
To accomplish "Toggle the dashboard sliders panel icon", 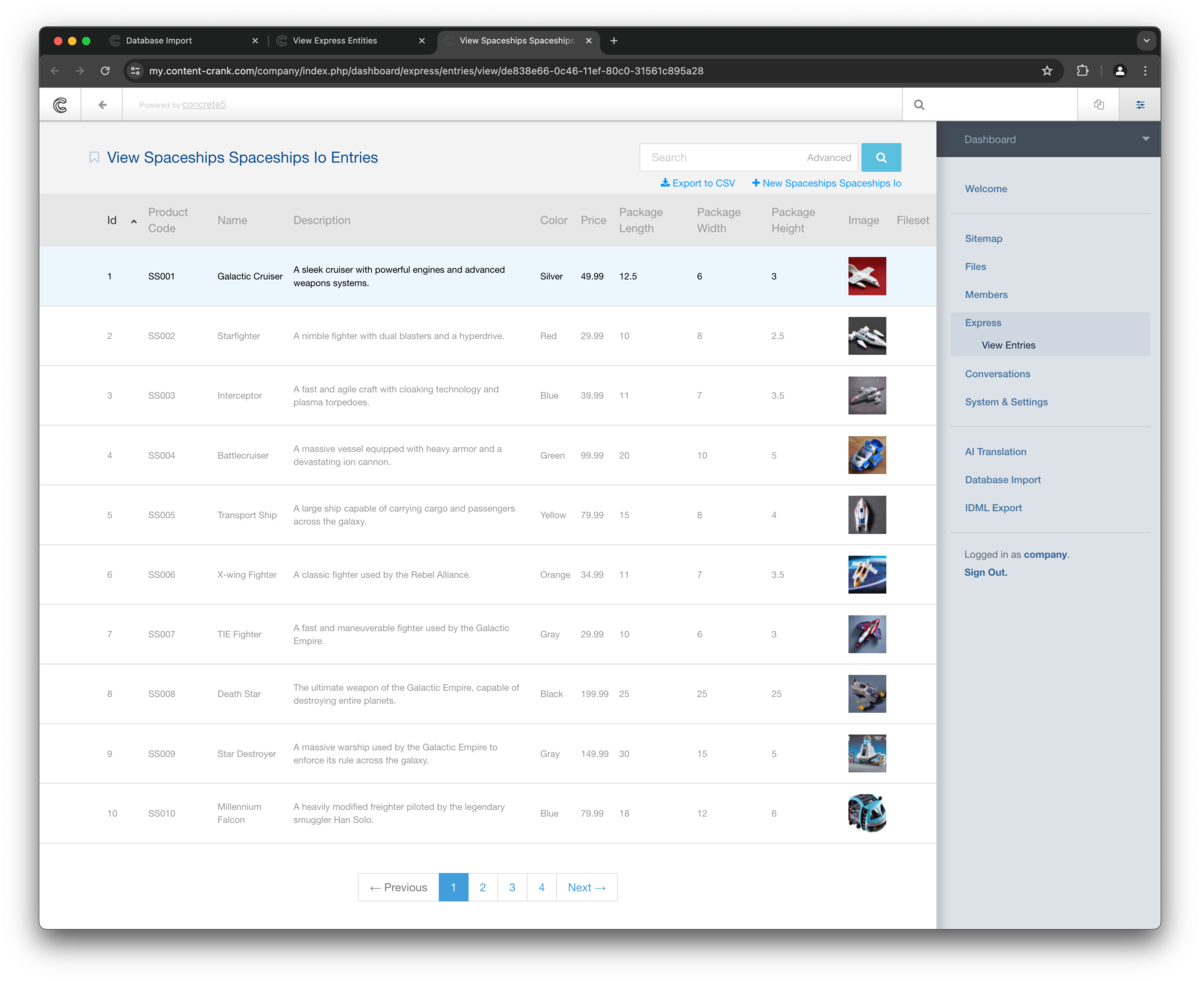I will click(x=1140, y=104).
